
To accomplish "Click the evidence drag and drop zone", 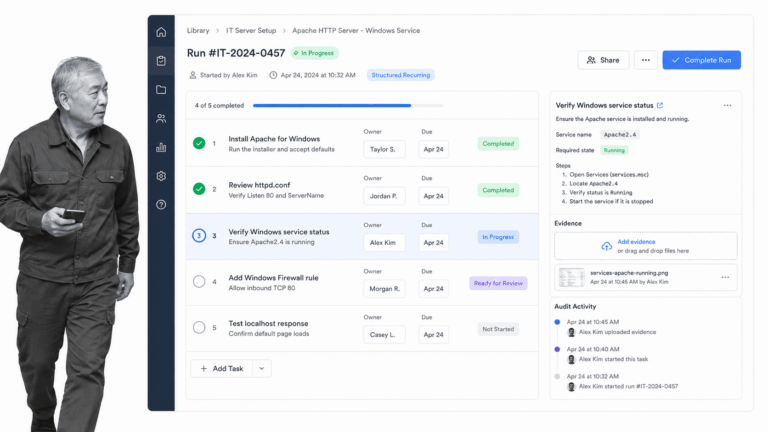I will pyautogui.click(x=646, y=246).
